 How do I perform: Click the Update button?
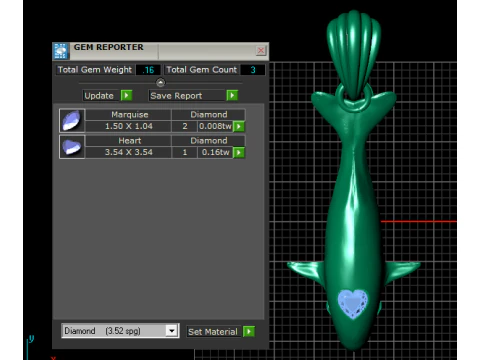pyautogui.click(x=101, y=96)
